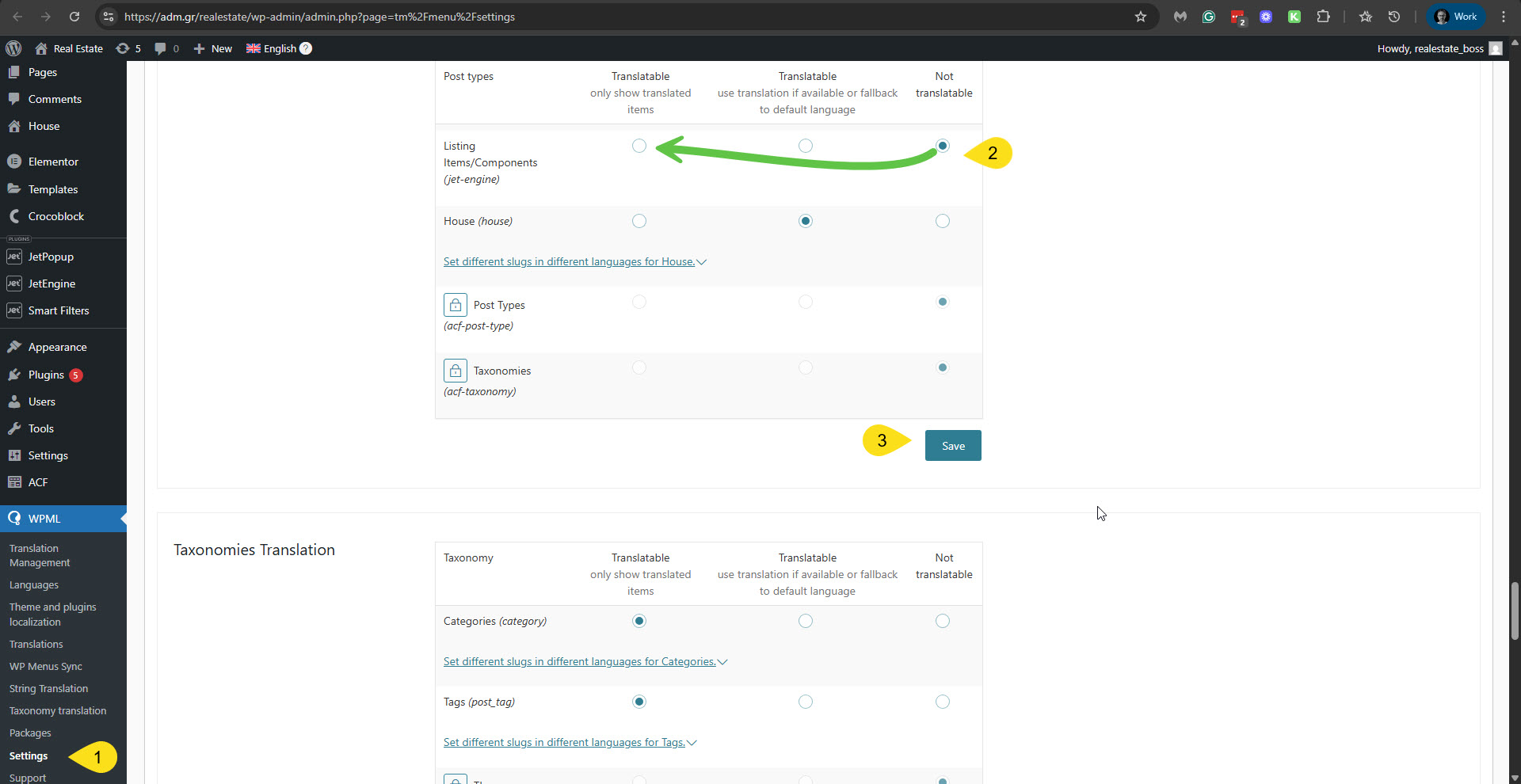This screenshot has width=1521, height=784.
Task: Open Howdy realestate_boss account menu
Action: (1439, 48)
